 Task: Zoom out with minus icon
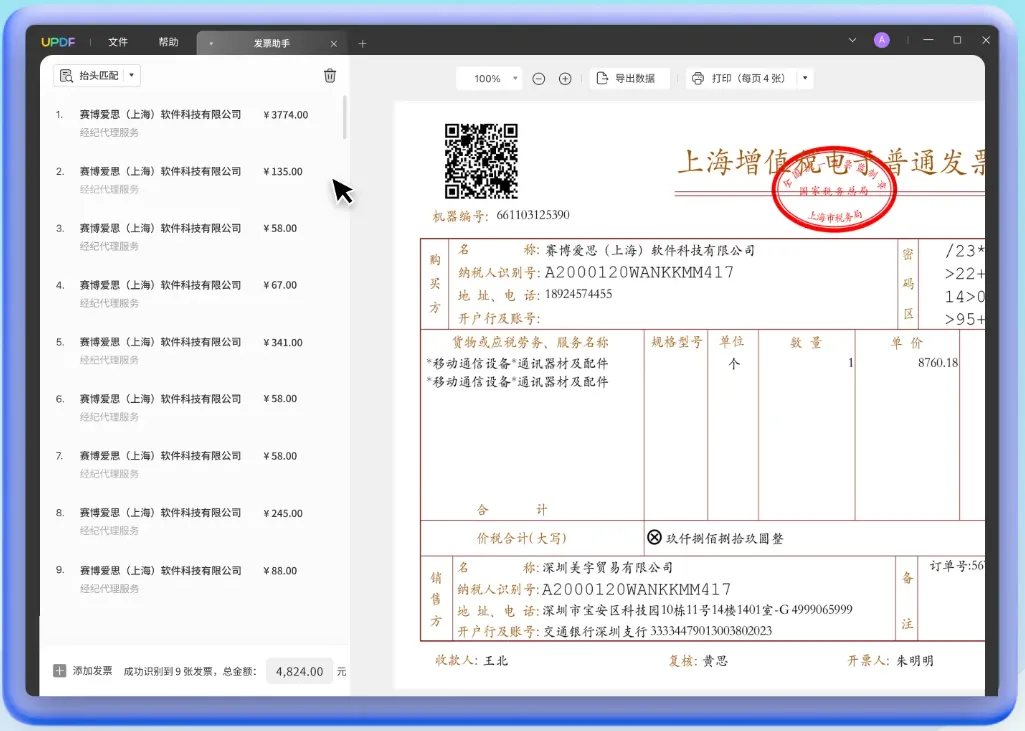[539, 78]
